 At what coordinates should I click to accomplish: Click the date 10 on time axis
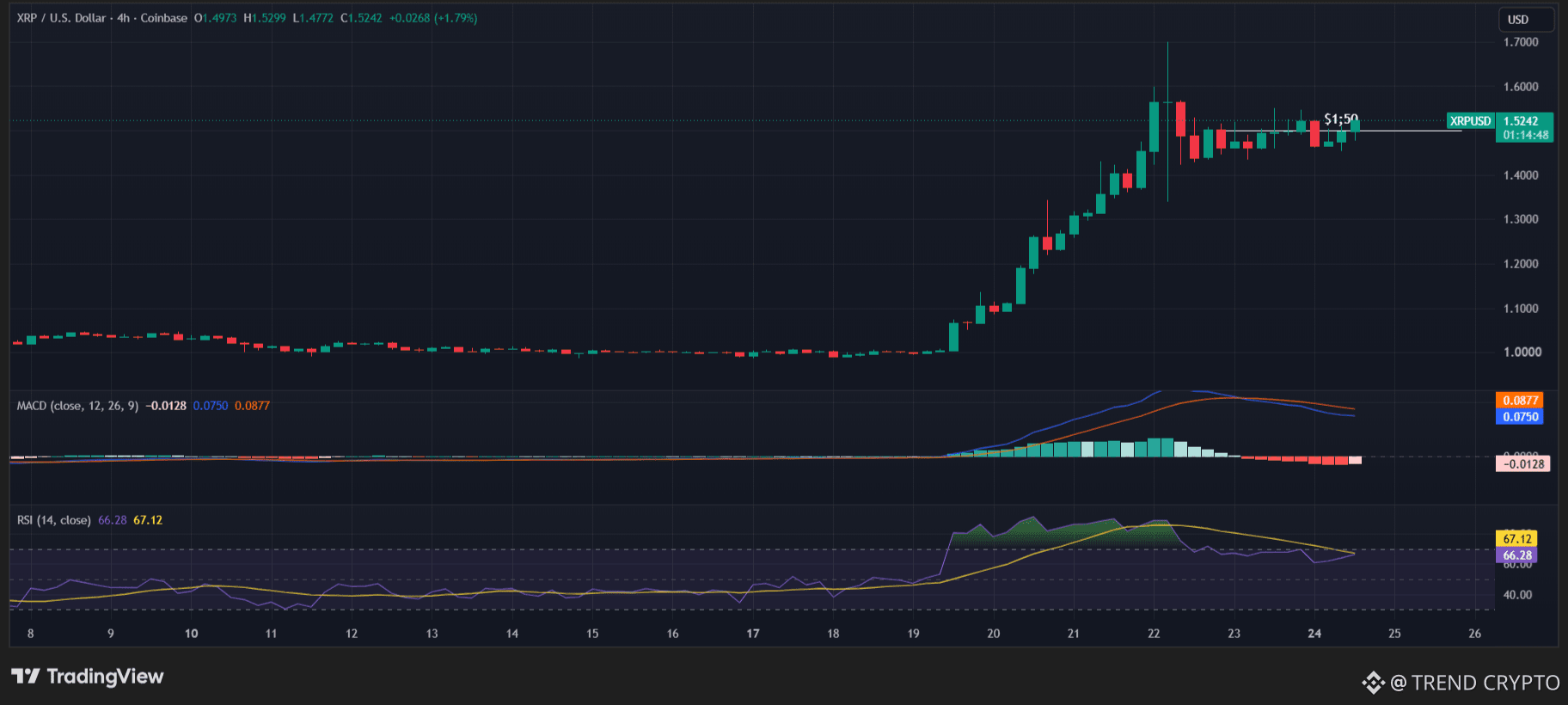point(191,634)
